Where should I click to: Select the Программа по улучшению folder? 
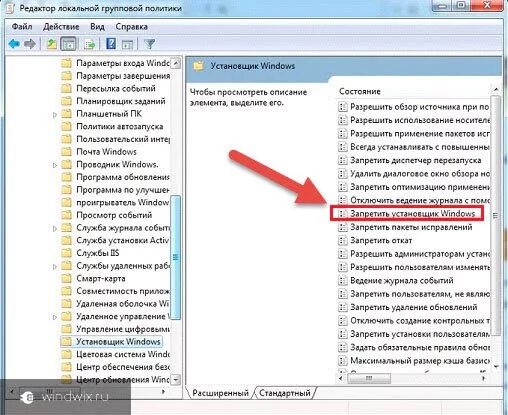click(x=116, y=190)
